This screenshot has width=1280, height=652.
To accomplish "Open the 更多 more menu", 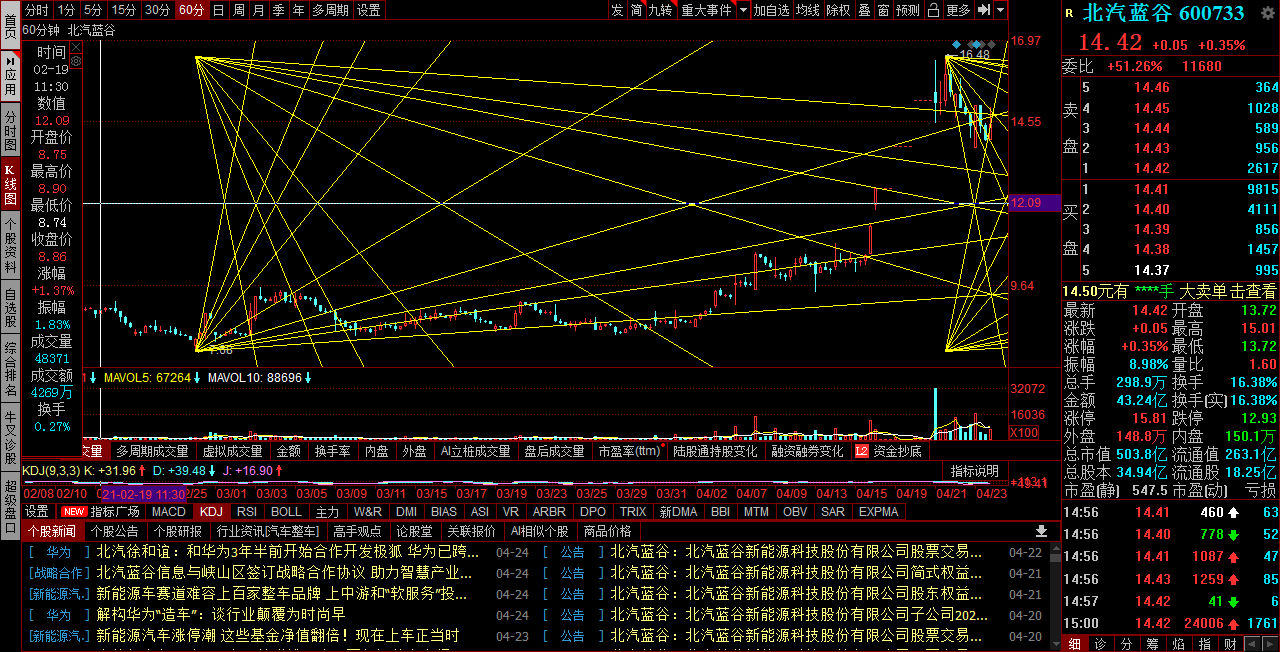I will tap(958, 10).
